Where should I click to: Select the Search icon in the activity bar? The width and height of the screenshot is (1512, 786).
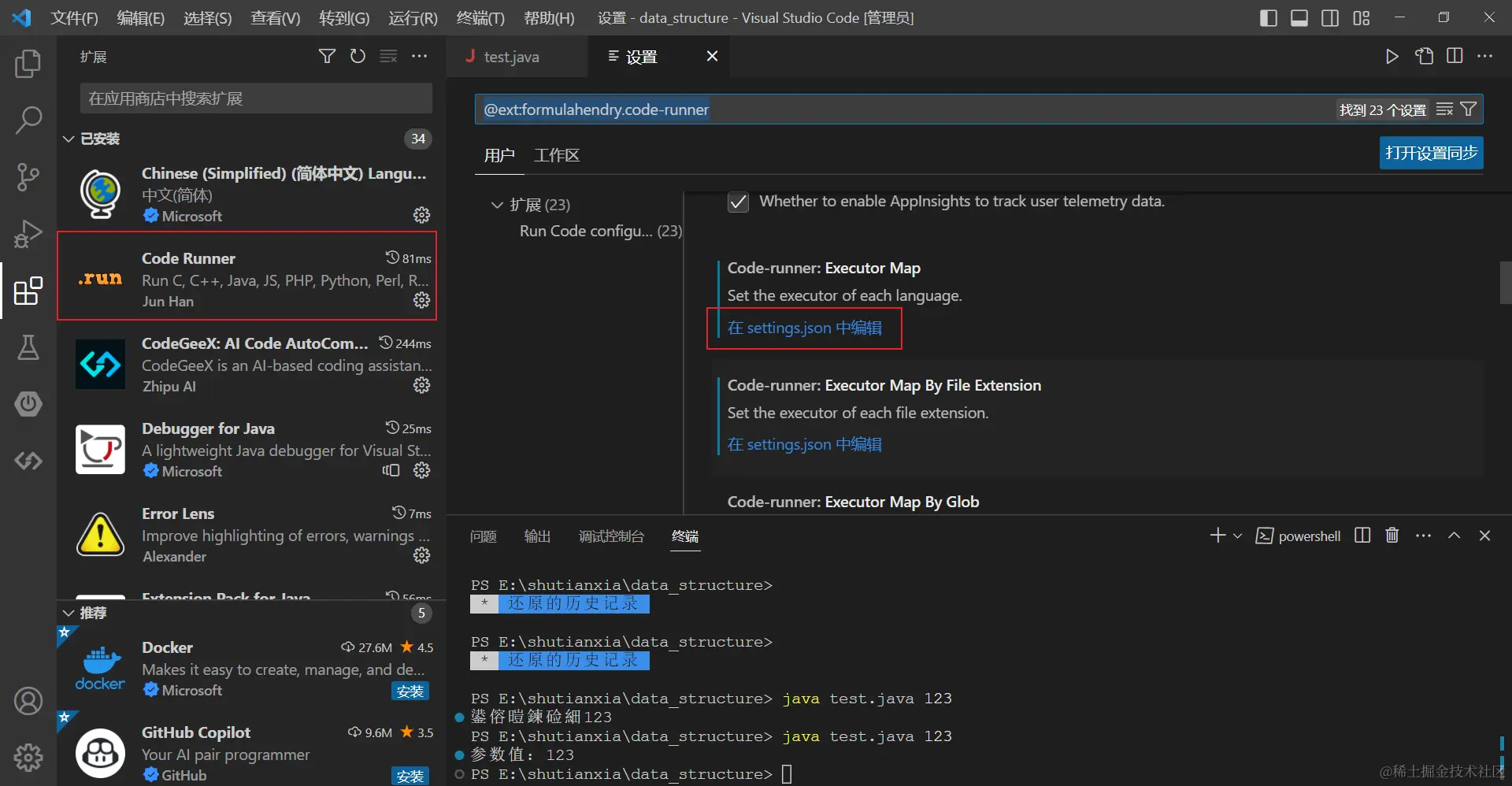coord(28,120)
